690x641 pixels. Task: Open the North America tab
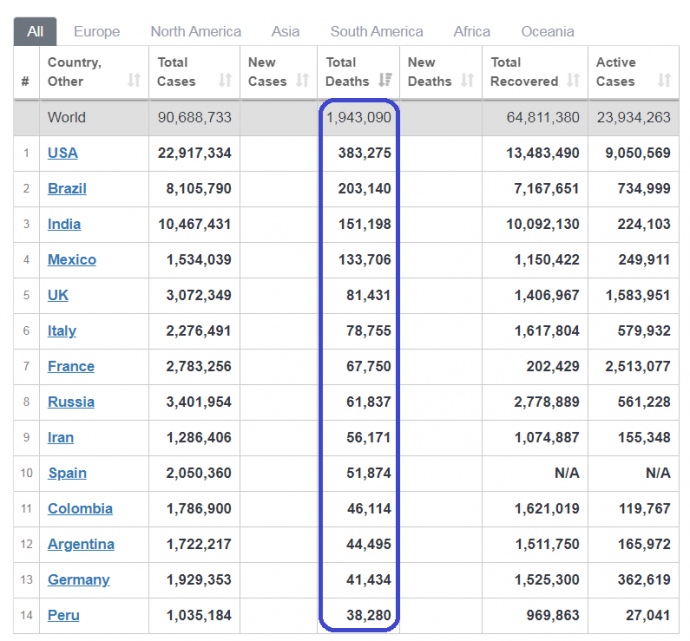(196, 31)
